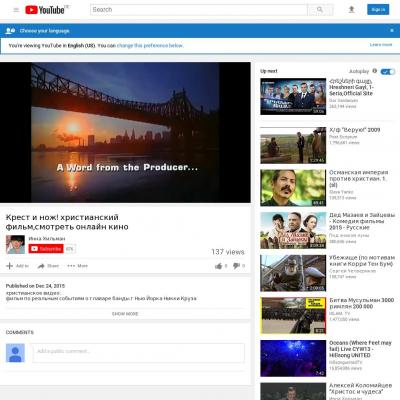The height and width of the screenshot is (400, 400).
Task: Open 'Алексей Коломийцев' video title
Action: click(360, 388)
